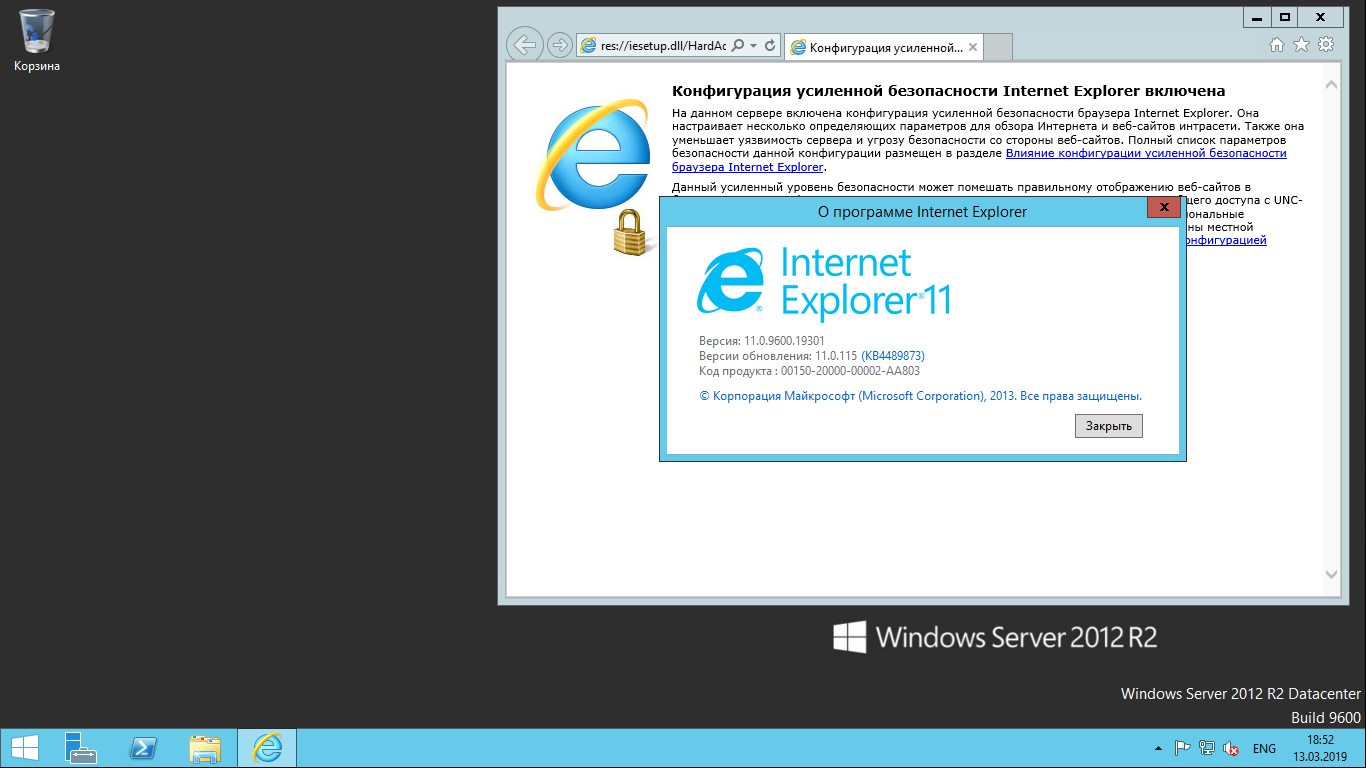1366x768 pixels.
Task: Open File Explorer from the taskbar
Action: point(206,748)
